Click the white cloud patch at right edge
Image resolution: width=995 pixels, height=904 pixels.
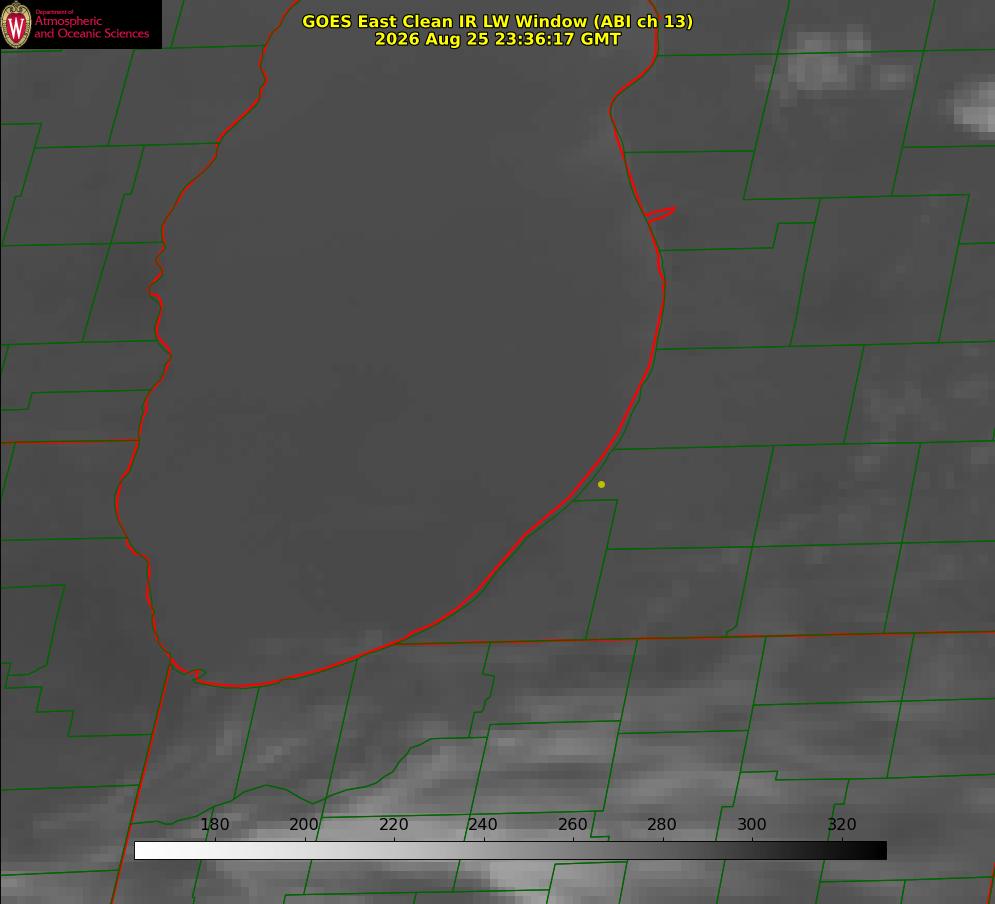pos(976,109)
